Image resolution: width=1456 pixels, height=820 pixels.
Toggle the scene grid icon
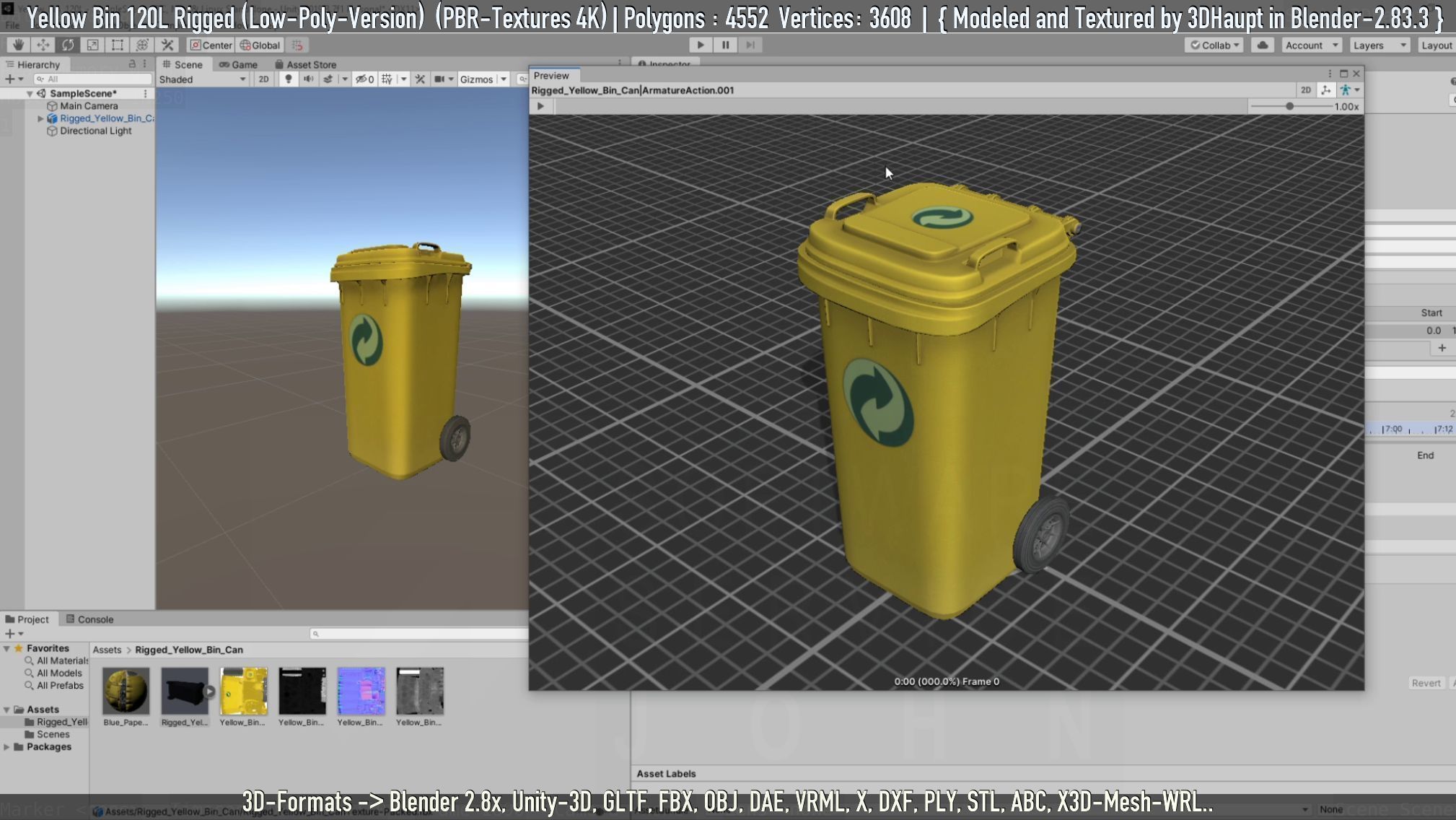click(387, 79)
